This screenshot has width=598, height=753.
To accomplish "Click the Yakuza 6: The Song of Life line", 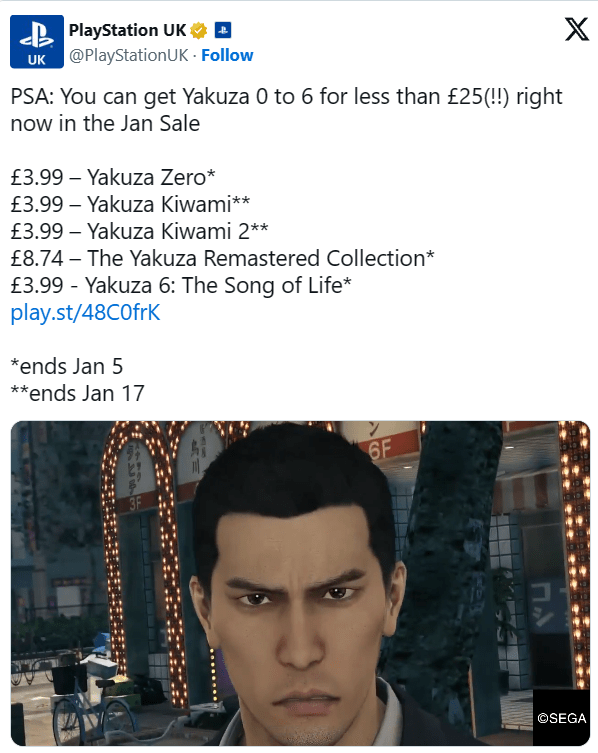I will point(181,285).
